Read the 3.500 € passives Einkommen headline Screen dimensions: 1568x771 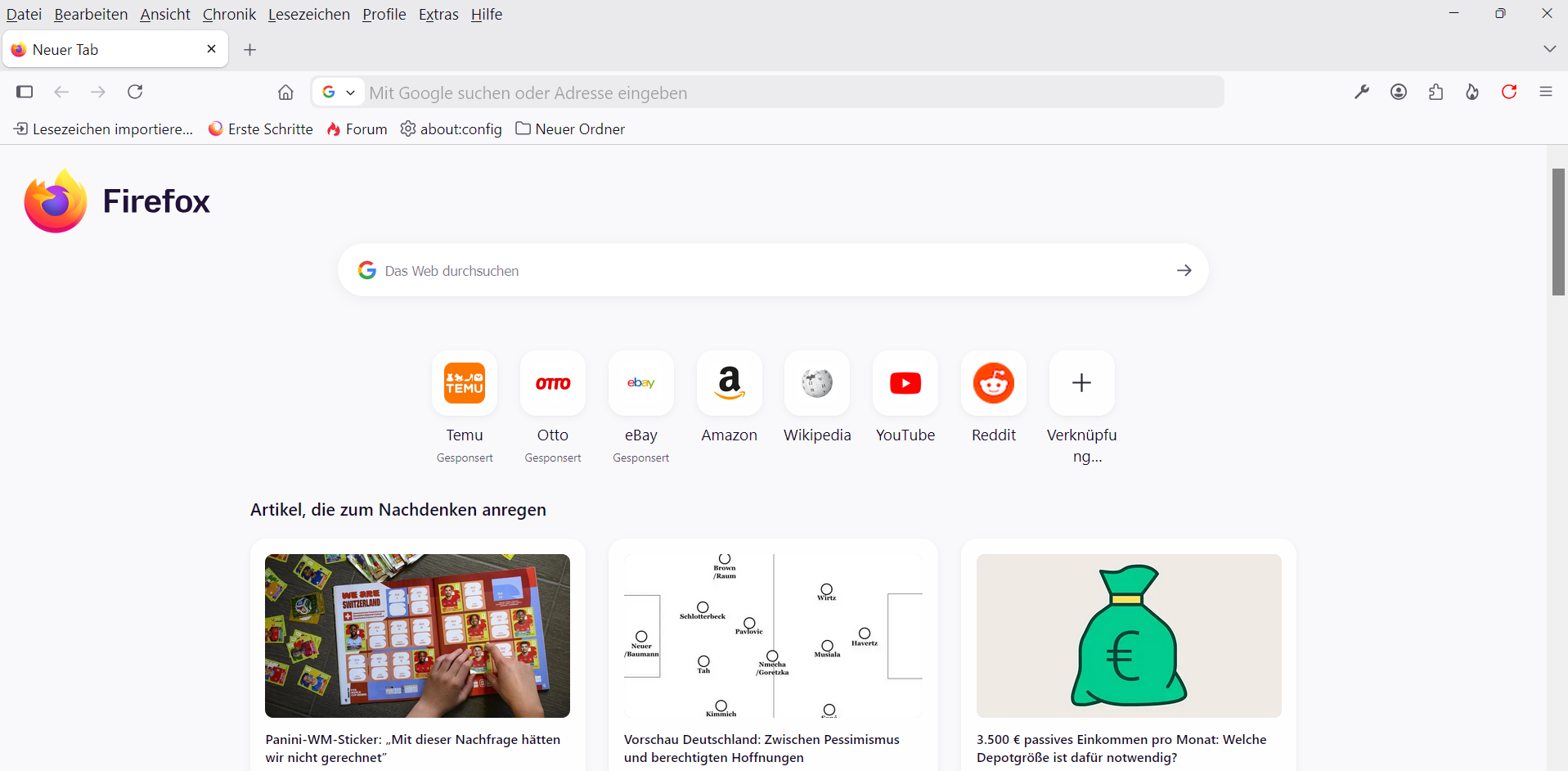[x=1121, y=748]
